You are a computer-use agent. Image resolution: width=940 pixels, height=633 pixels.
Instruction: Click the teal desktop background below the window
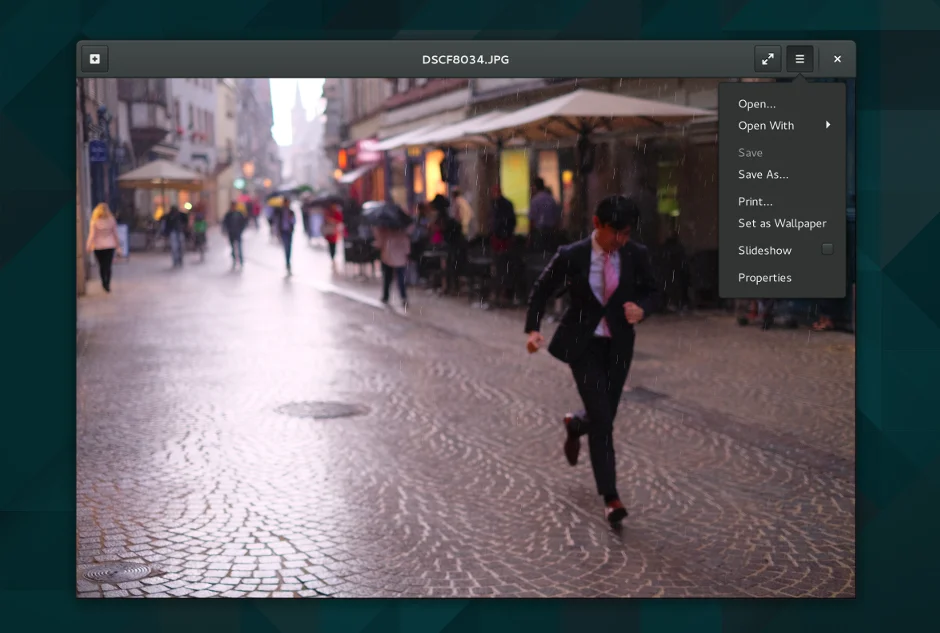pos(470,616)
